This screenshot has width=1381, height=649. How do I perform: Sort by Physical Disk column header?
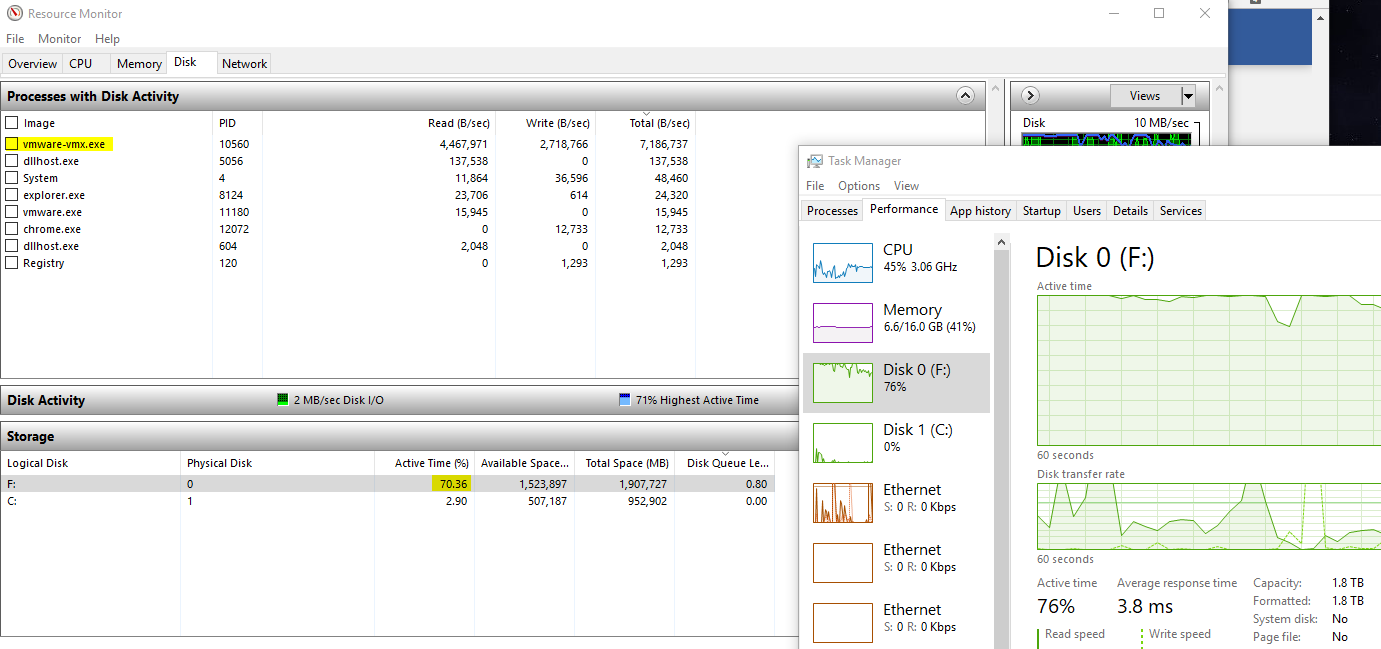[x=277, y=463]
